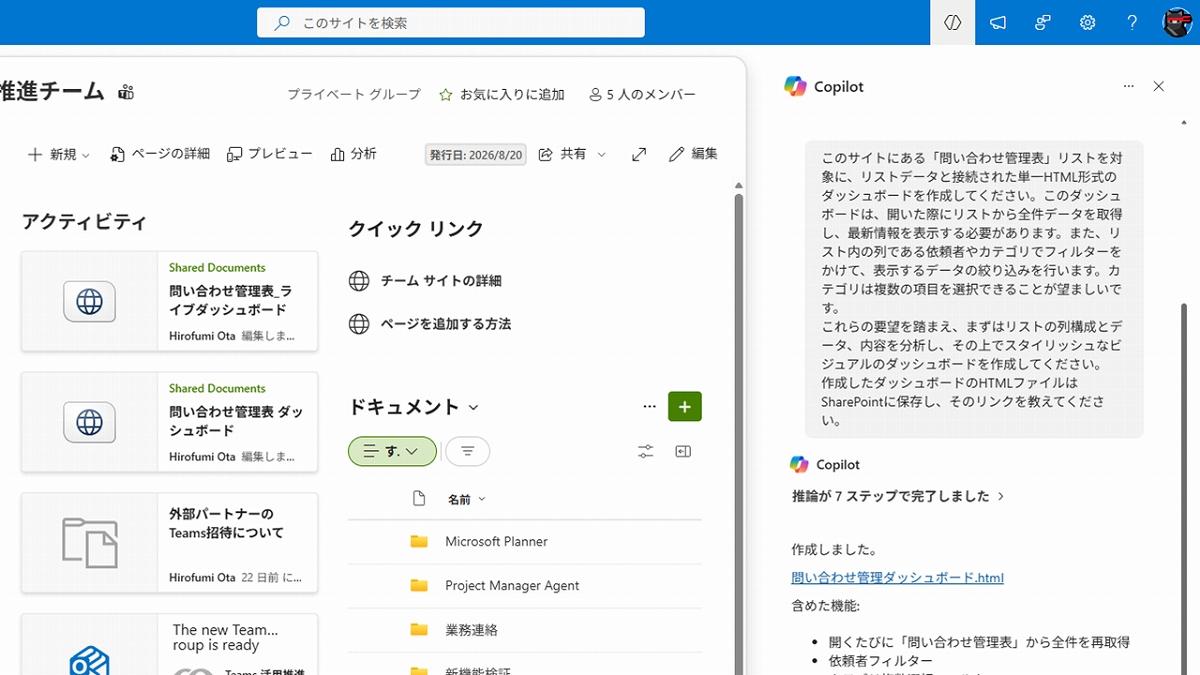1200x675 pixels.
Task: Open the 共有 dropdown arrow
Action: tap(601, 154)
